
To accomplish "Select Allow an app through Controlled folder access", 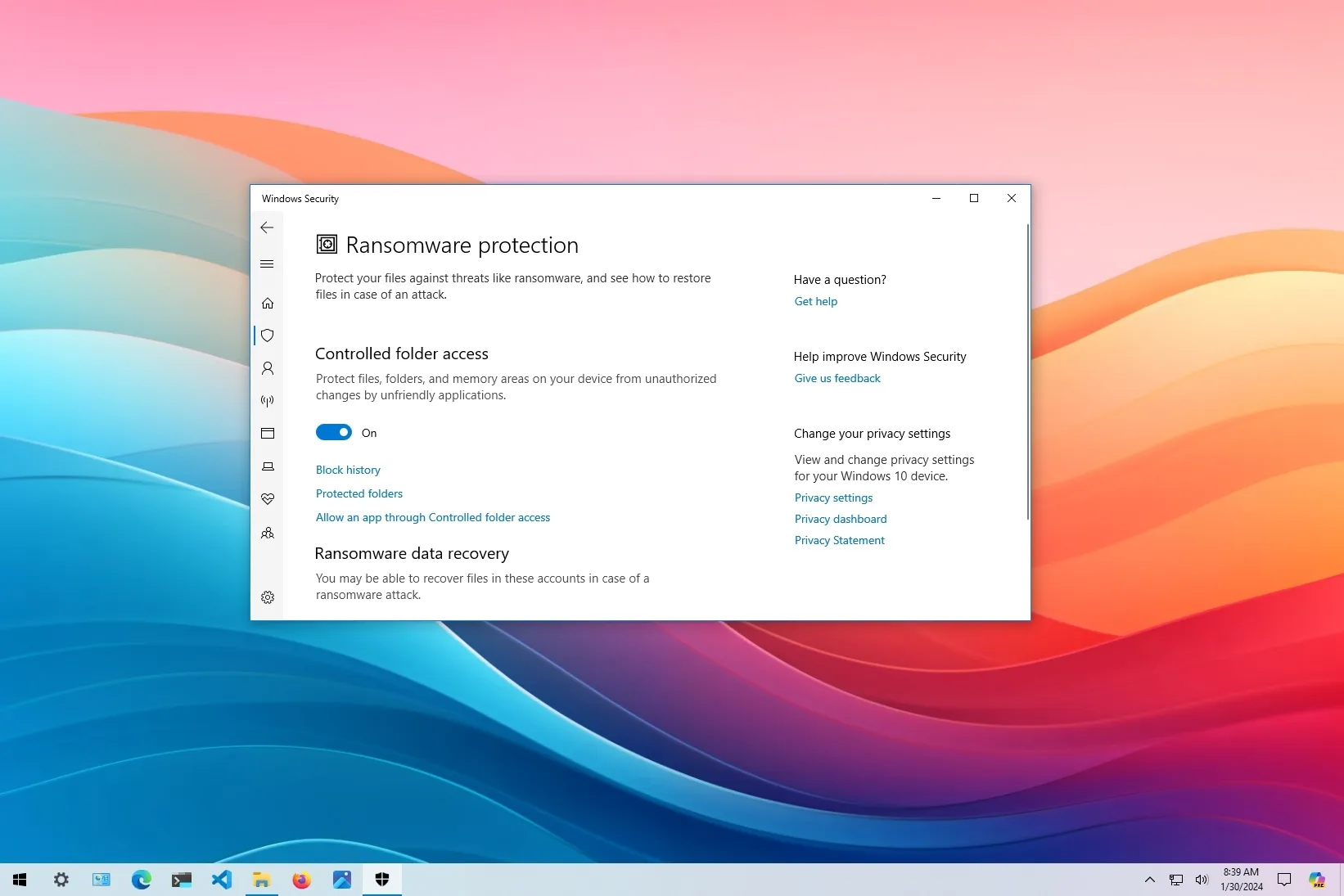I will pos(432,517).
